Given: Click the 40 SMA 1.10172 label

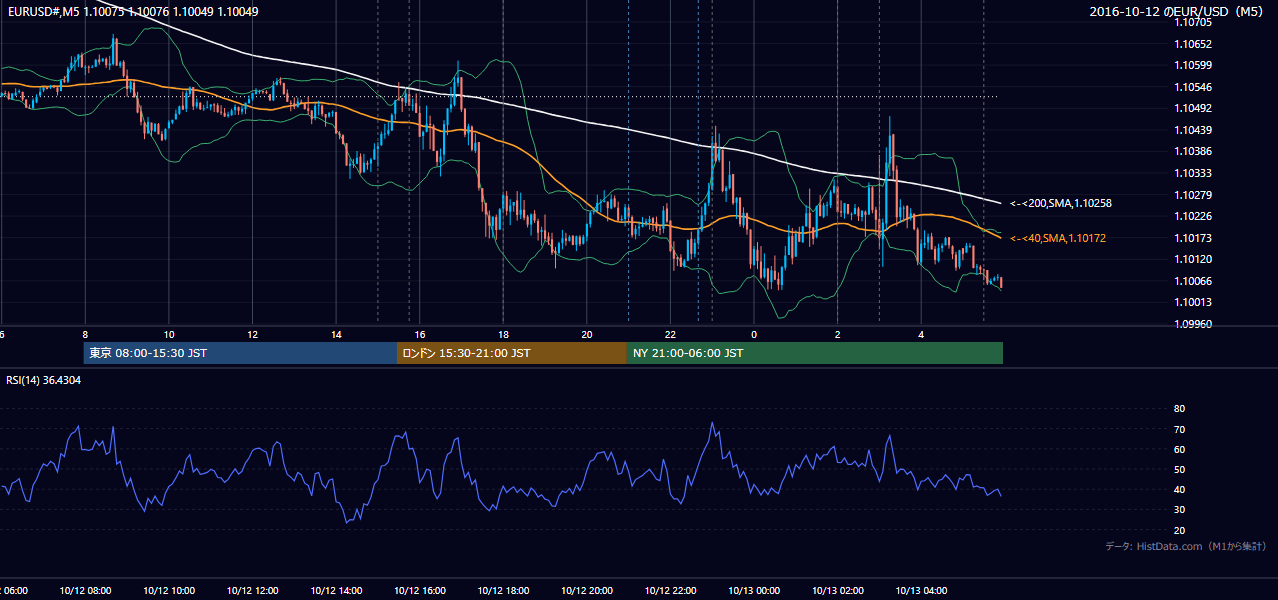Looking at the screenshot, I should [1058, 238].
